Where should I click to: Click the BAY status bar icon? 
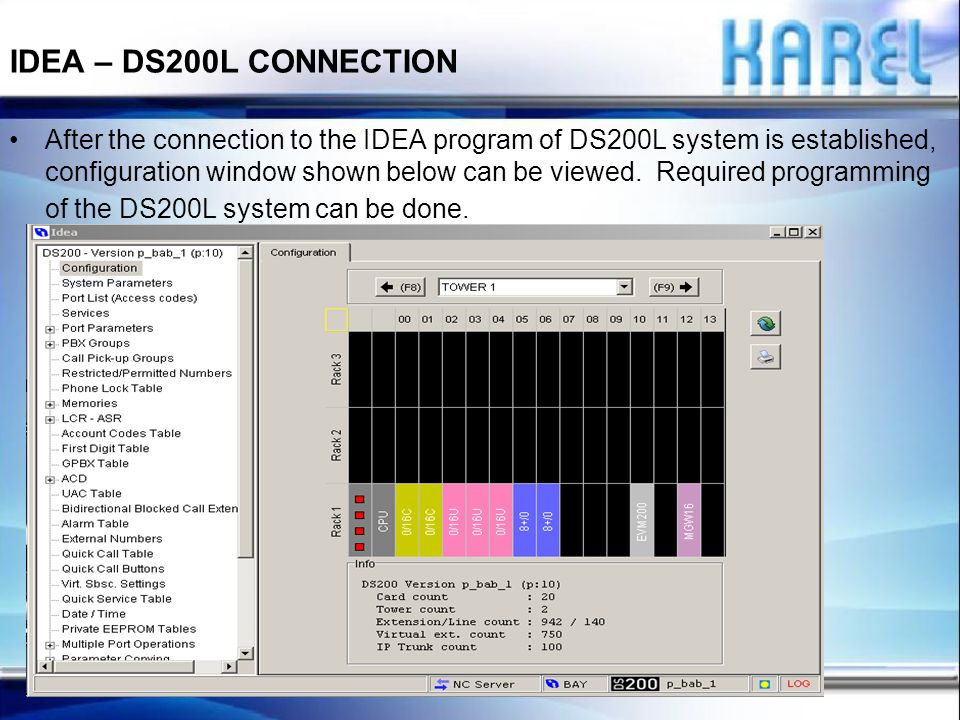[552, 684]
